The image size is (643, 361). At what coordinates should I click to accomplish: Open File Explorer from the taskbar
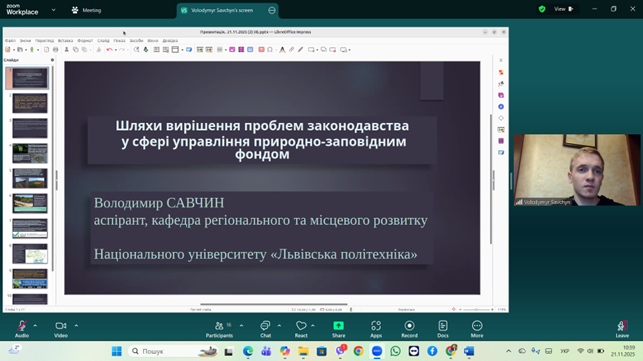click(303, 351)
